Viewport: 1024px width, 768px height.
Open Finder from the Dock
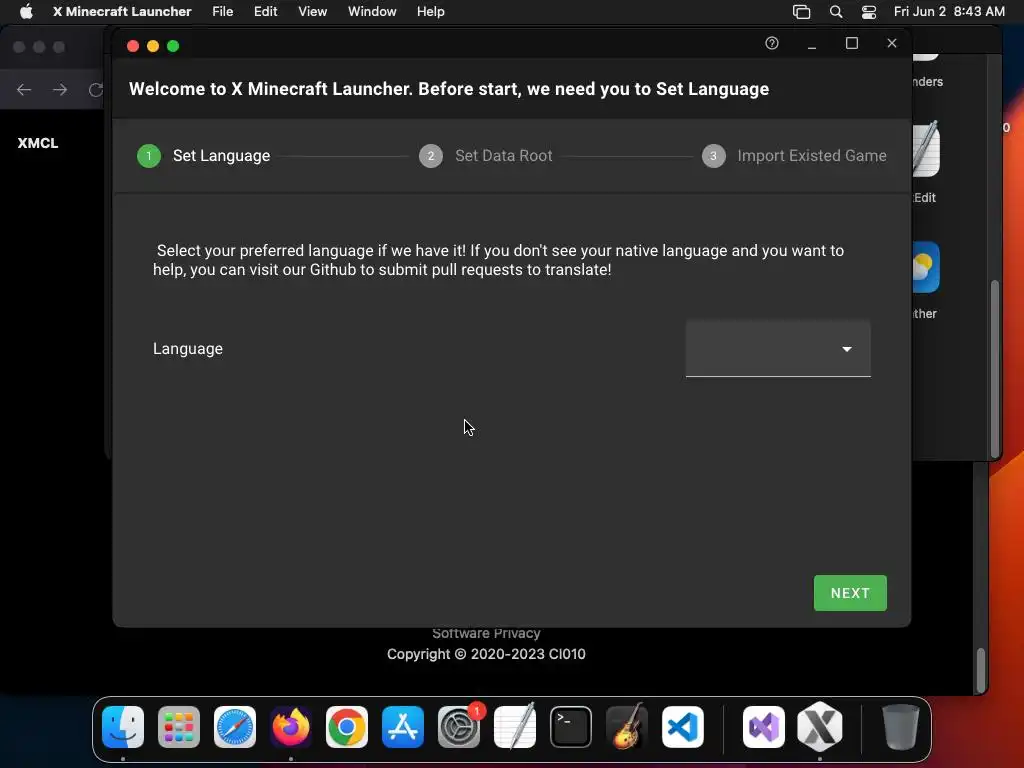[123, 727]
